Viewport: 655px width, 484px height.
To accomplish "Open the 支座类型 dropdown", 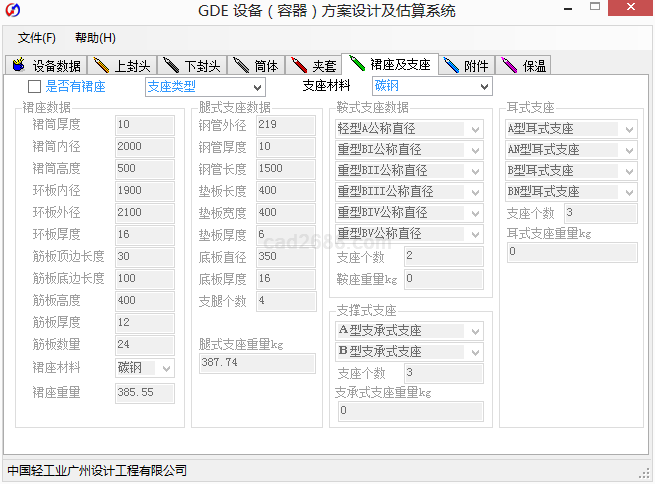I will (204, 87).
